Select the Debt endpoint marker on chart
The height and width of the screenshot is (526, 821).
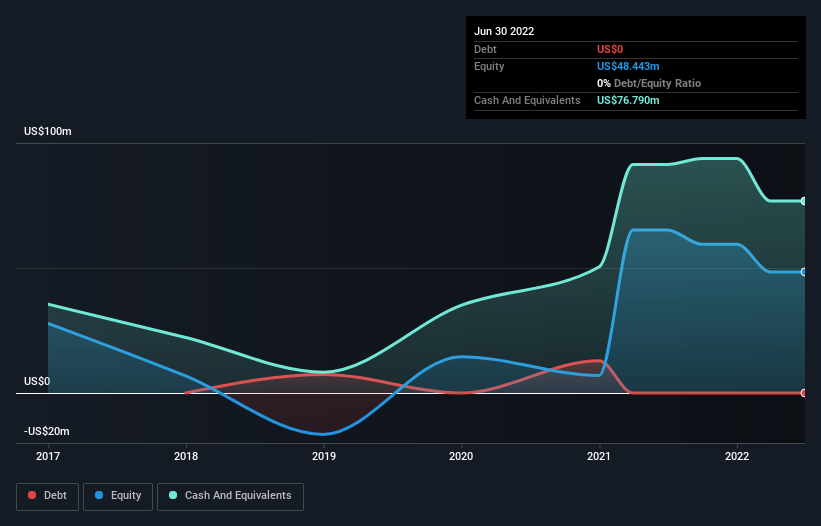pyautogui.click(x=804, y=393)
